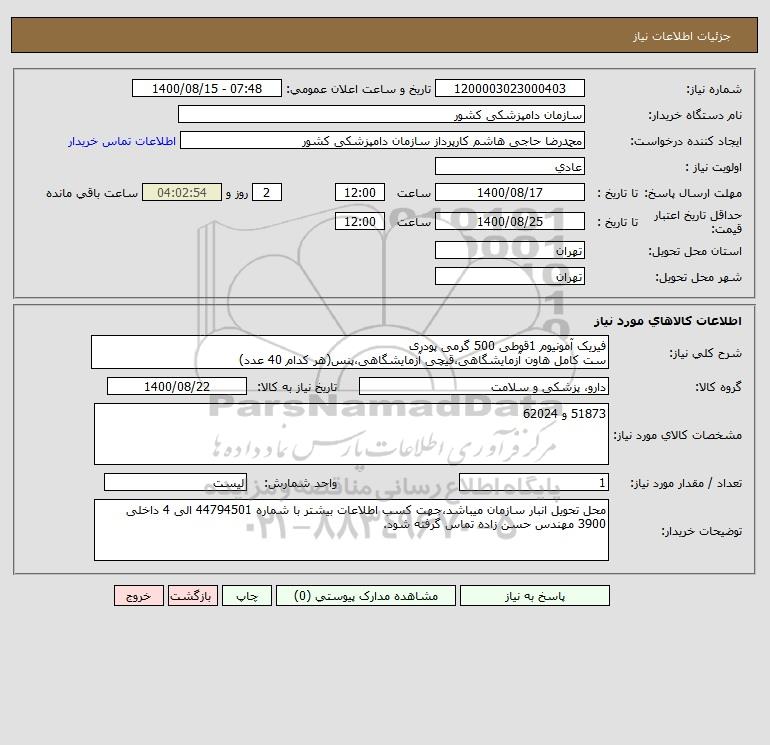Click goods group field دارو، پزشکی و سلامت

coord(484,386)
